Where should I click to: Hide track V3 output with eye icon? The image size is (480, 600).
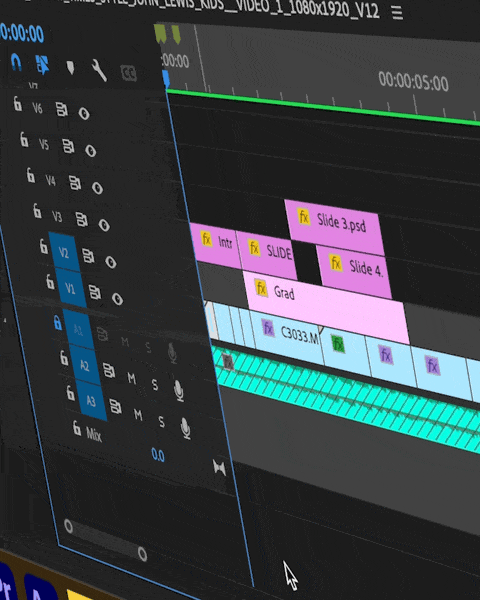(104, 225)
